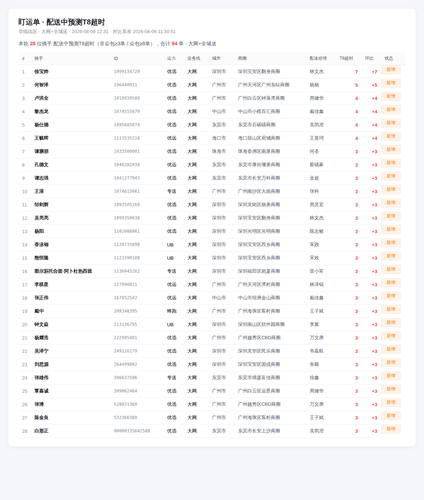Click the 新增 status tag in row 28
Viewport: 424px width, 500px height.
pos(391,429)
